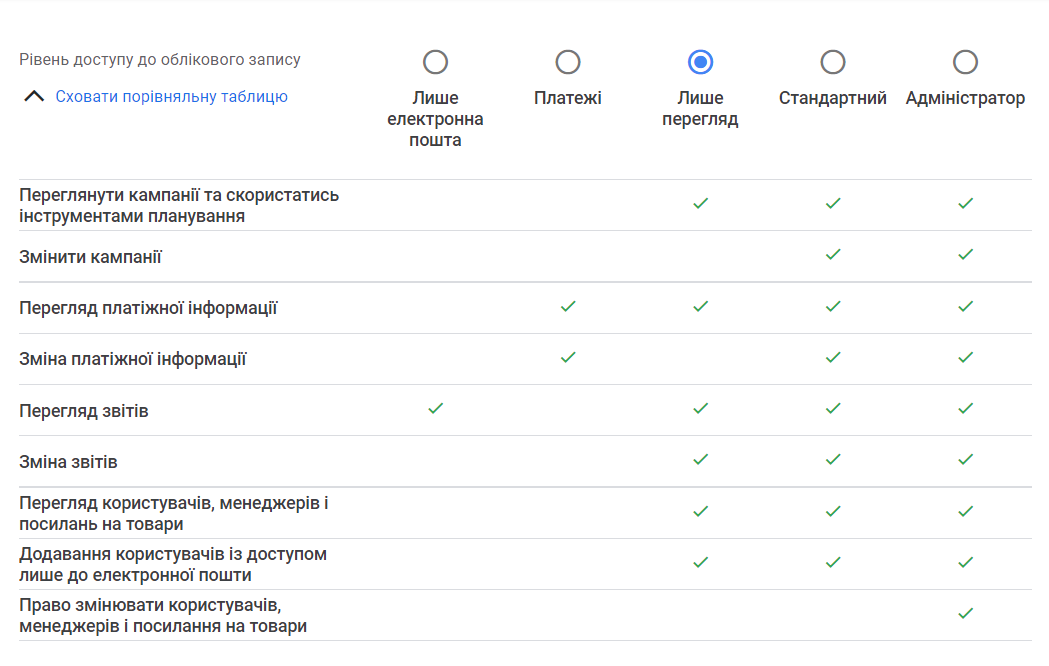Click 'Платежі' checkmark in 'Перегляд платіжної інформації' row

pyautogui.click(x=568, y=306)
